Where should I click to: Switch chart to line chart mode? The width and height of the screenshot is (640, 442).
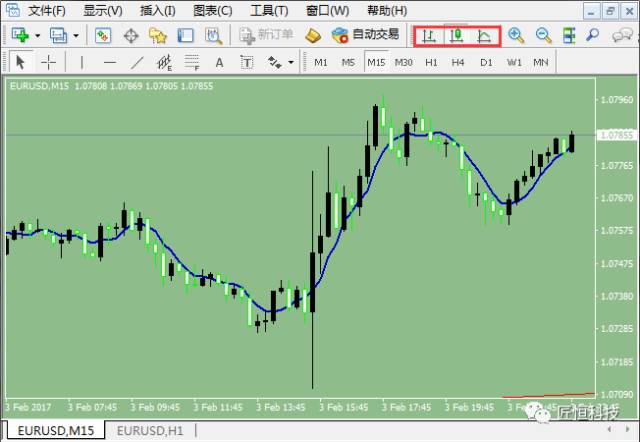[x=484, y=35]
